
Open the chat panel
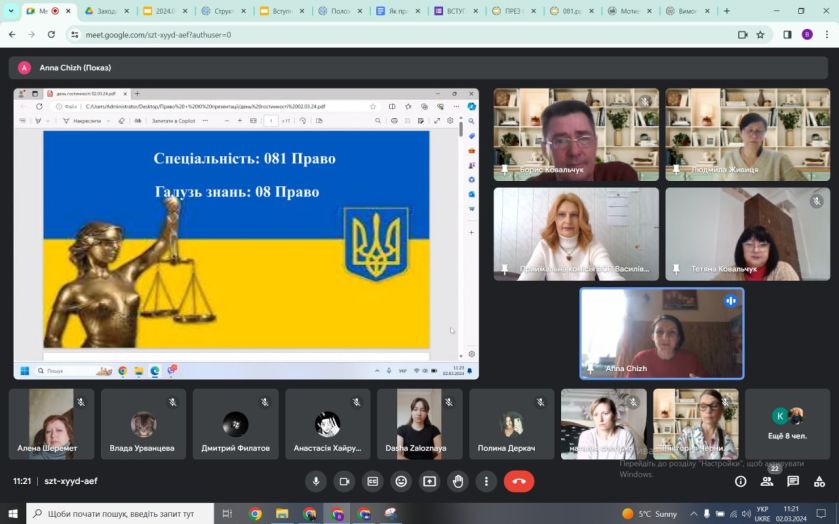pos(793,481)
